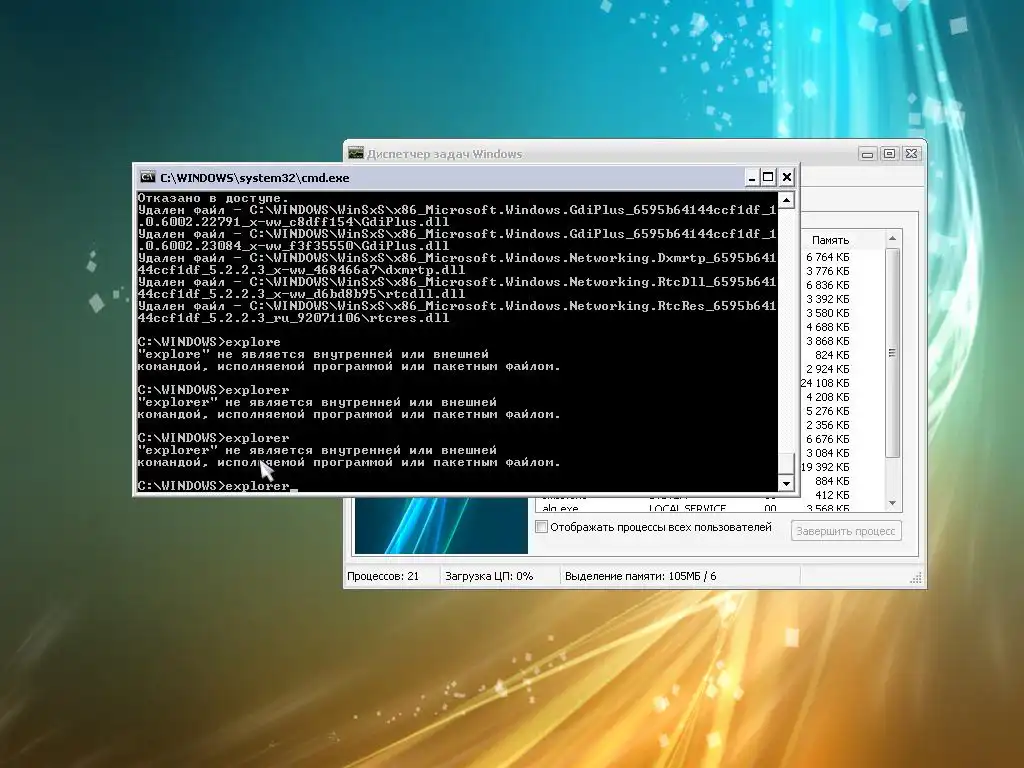
Task: Click the cmd.exe window title text
Action: coord(255,178)
